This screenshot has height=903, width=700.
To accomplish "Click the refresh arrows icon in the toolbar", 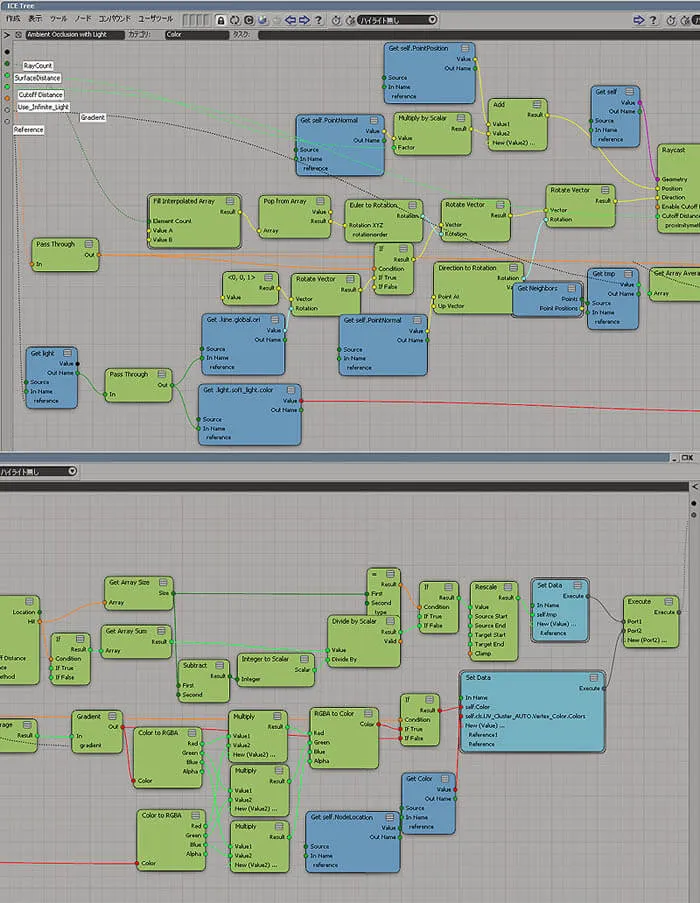I will [235, 20].
